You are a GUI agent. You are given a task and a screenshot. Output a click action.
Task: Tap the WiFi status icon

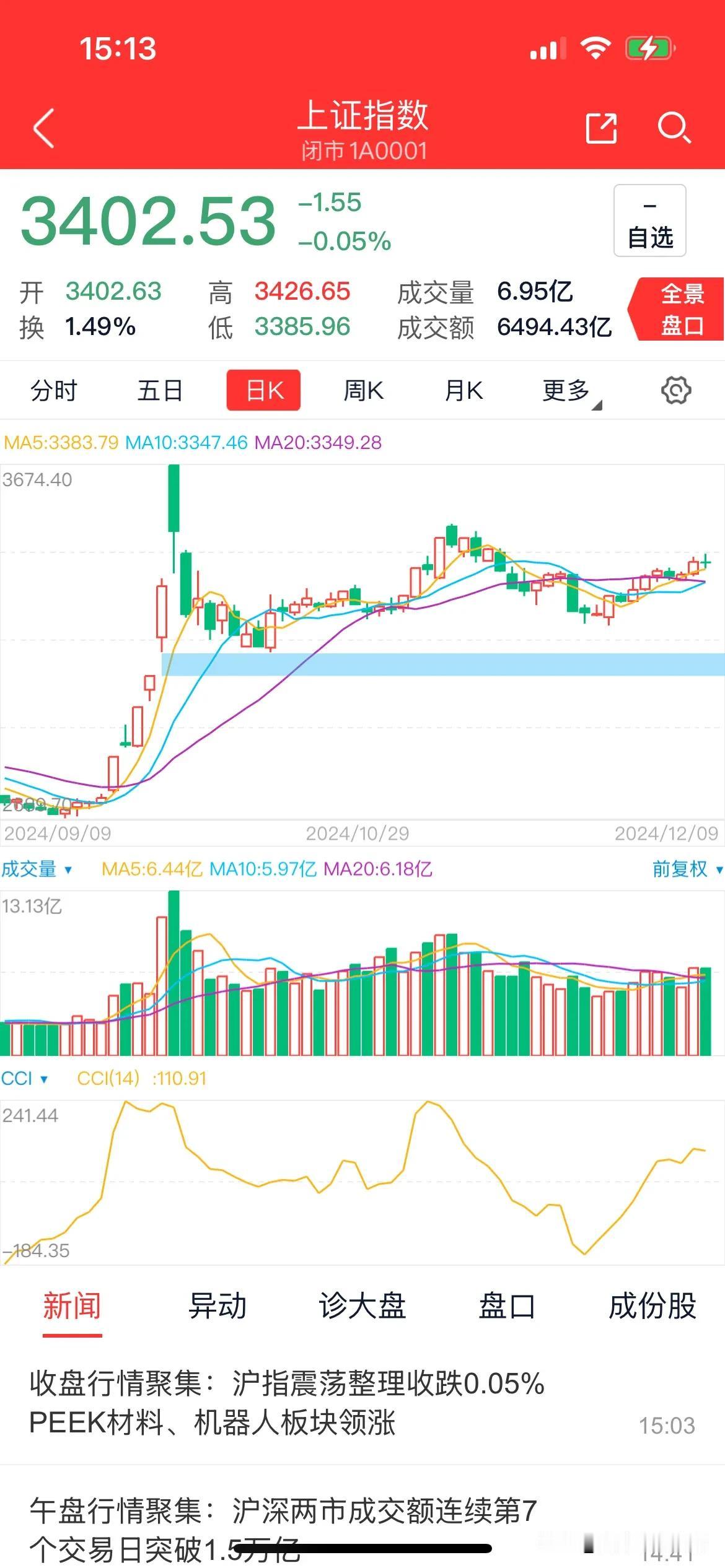pos(595,48)
